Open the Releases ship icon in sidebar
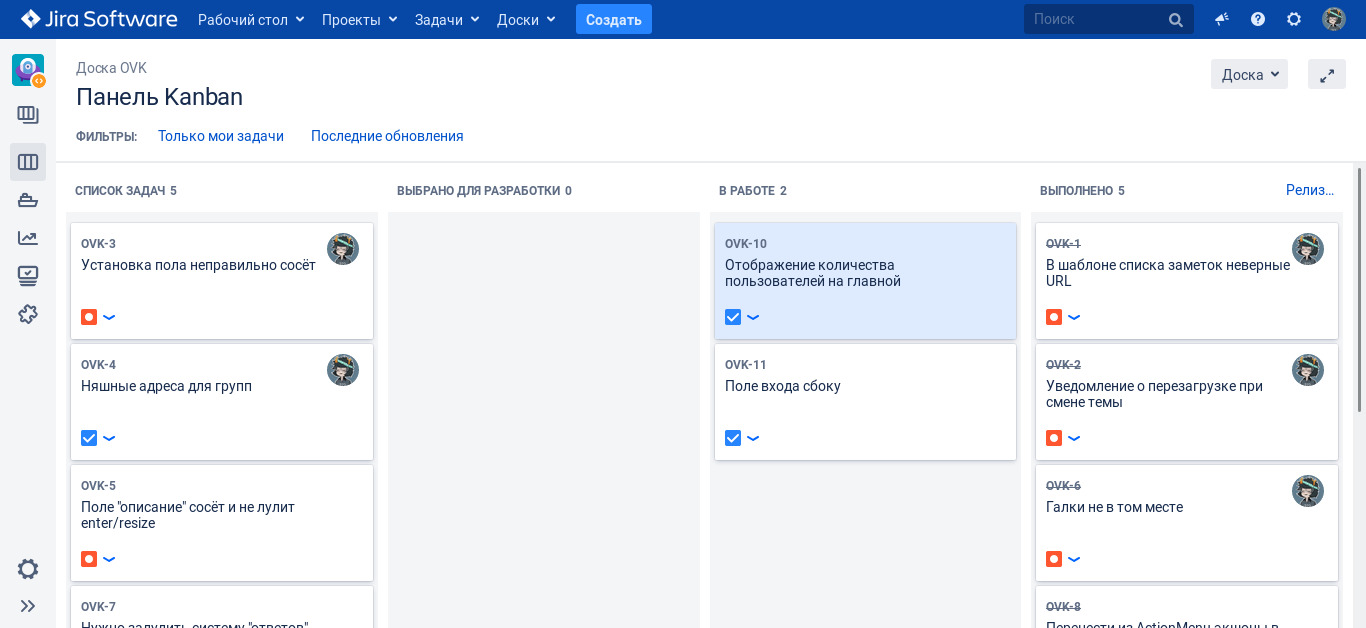 point(28,200)
